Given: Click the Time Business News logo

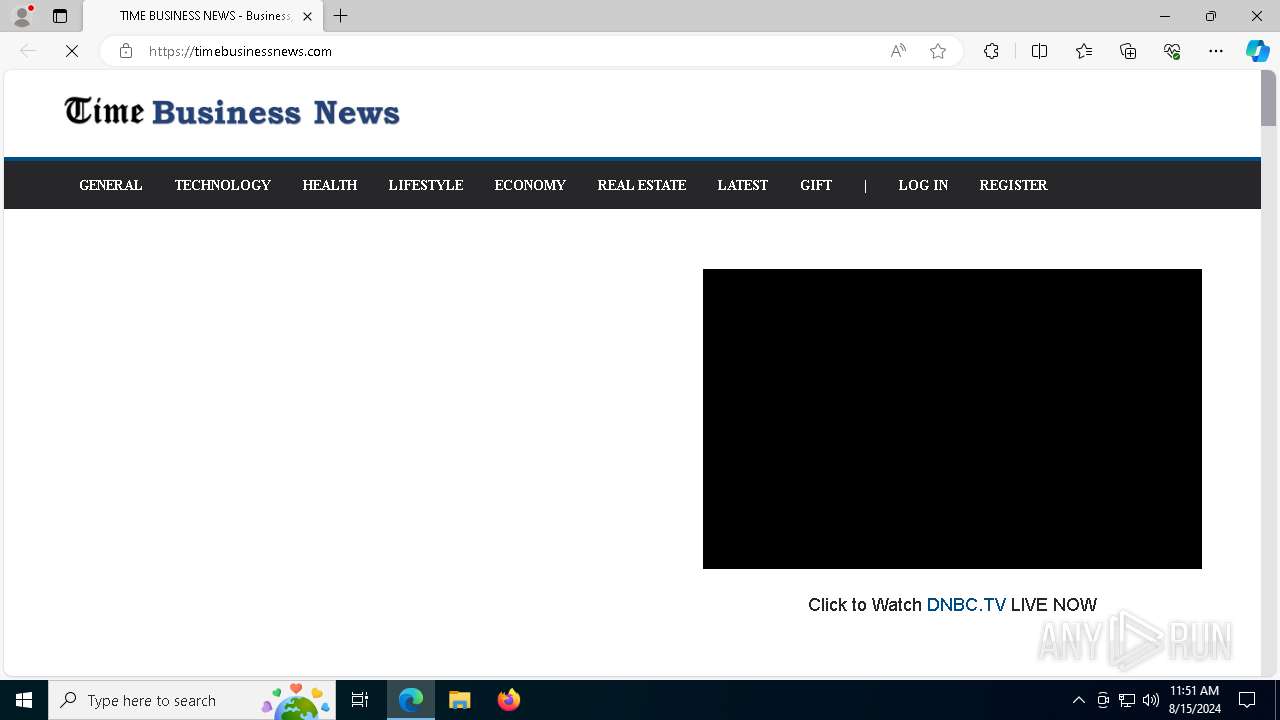Looking at the screenshot, I should click(232, 111).
